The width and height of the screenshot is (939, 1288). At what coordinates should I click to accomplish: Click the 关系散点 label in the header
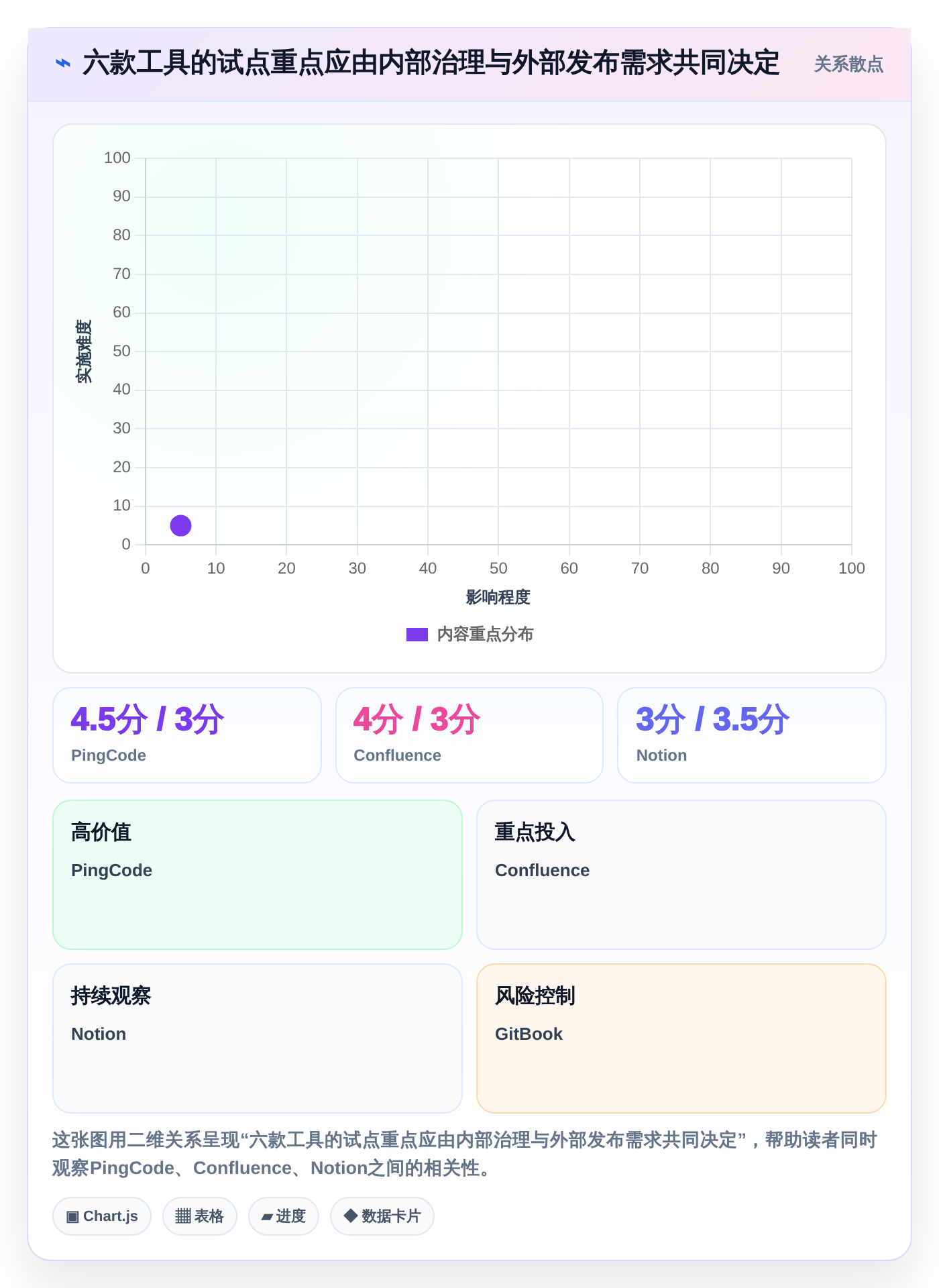848,64
